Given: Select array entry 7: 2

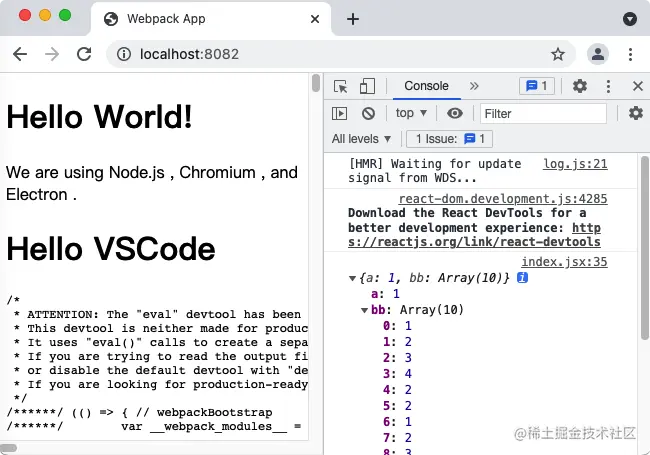Looking at the screenshot, I should (x=397, y=437).
